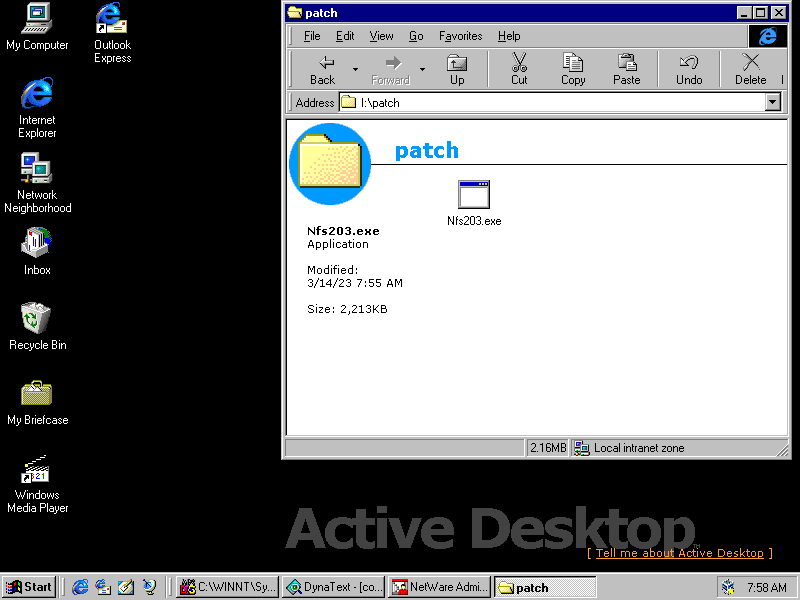Launch Windows Media Player shortcut
The height and width of the screenshot is (600, 800).
(x=37, y=484)
